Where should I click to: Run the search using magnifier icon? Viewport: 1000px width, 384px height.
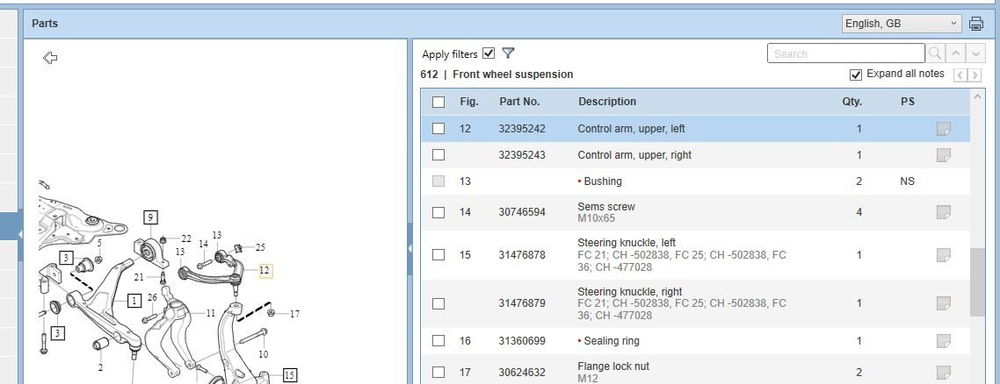[x=934, y=54]
